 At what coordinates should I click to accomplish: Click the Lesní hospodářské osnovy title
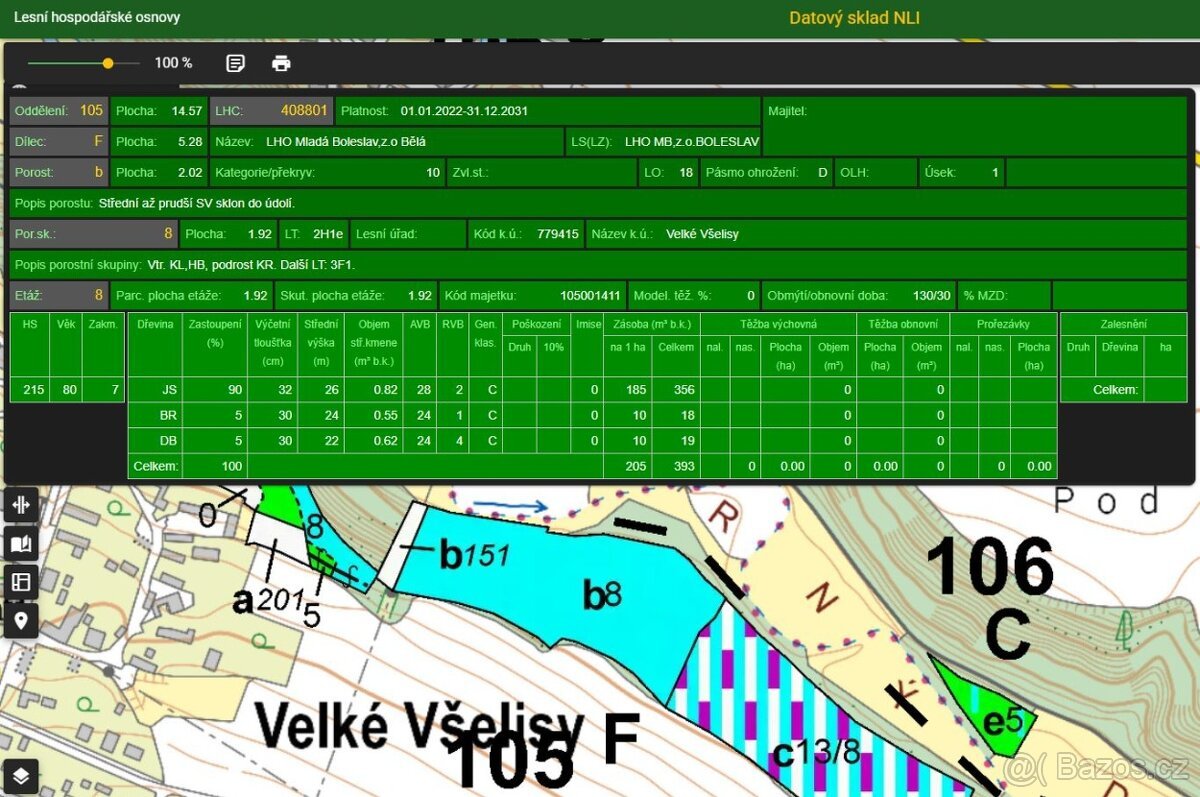point(97,18)
